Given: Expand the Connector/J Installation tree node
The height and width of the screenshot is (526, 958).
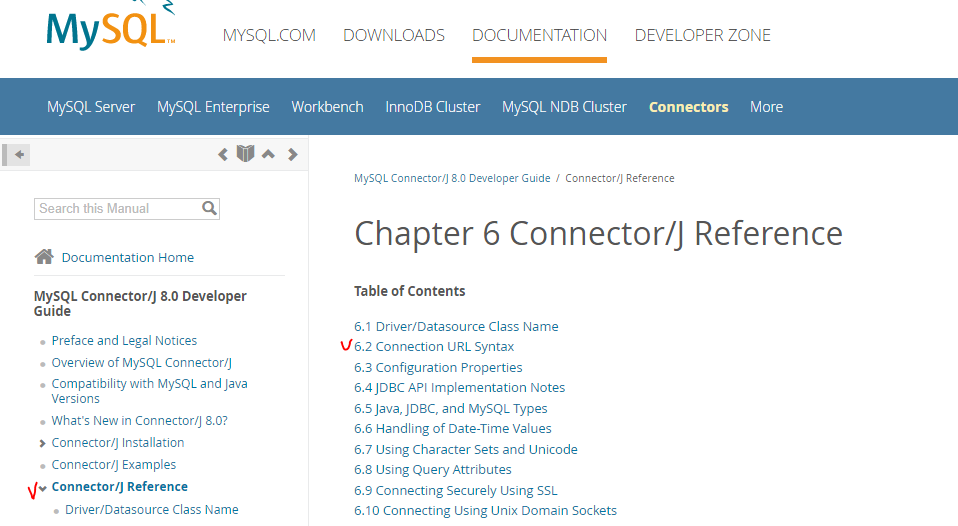Looking at the screenshot, I should point(42,444).
